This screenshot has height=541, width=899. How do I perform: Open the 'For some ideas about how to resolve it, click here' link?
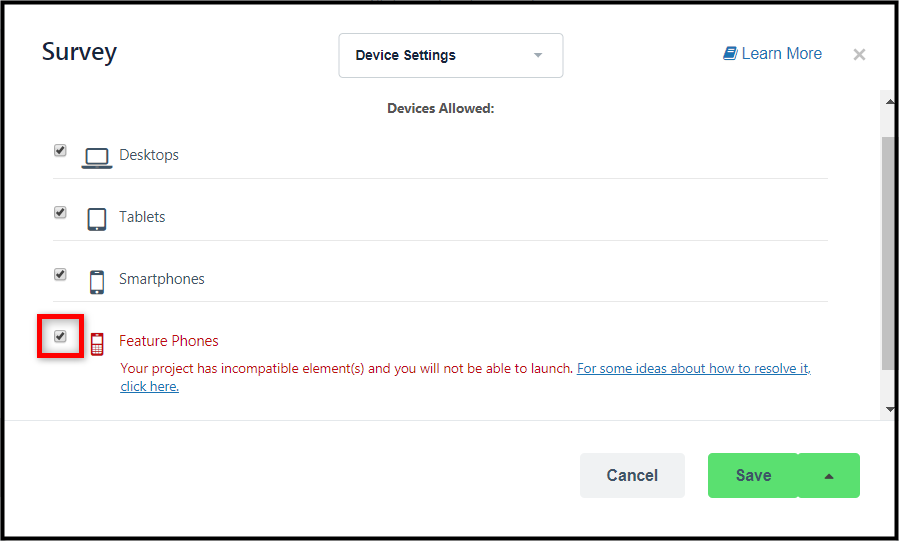(x=693, y=368)
